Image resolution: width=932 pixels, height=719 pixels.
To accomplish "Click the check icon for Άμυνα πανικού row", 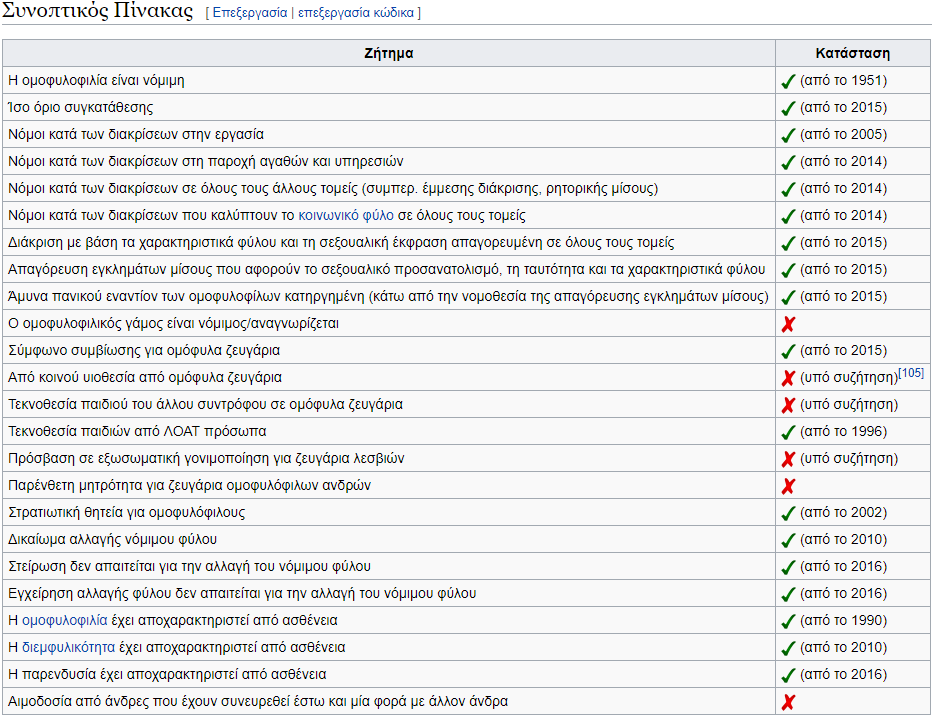I will 788,297.
